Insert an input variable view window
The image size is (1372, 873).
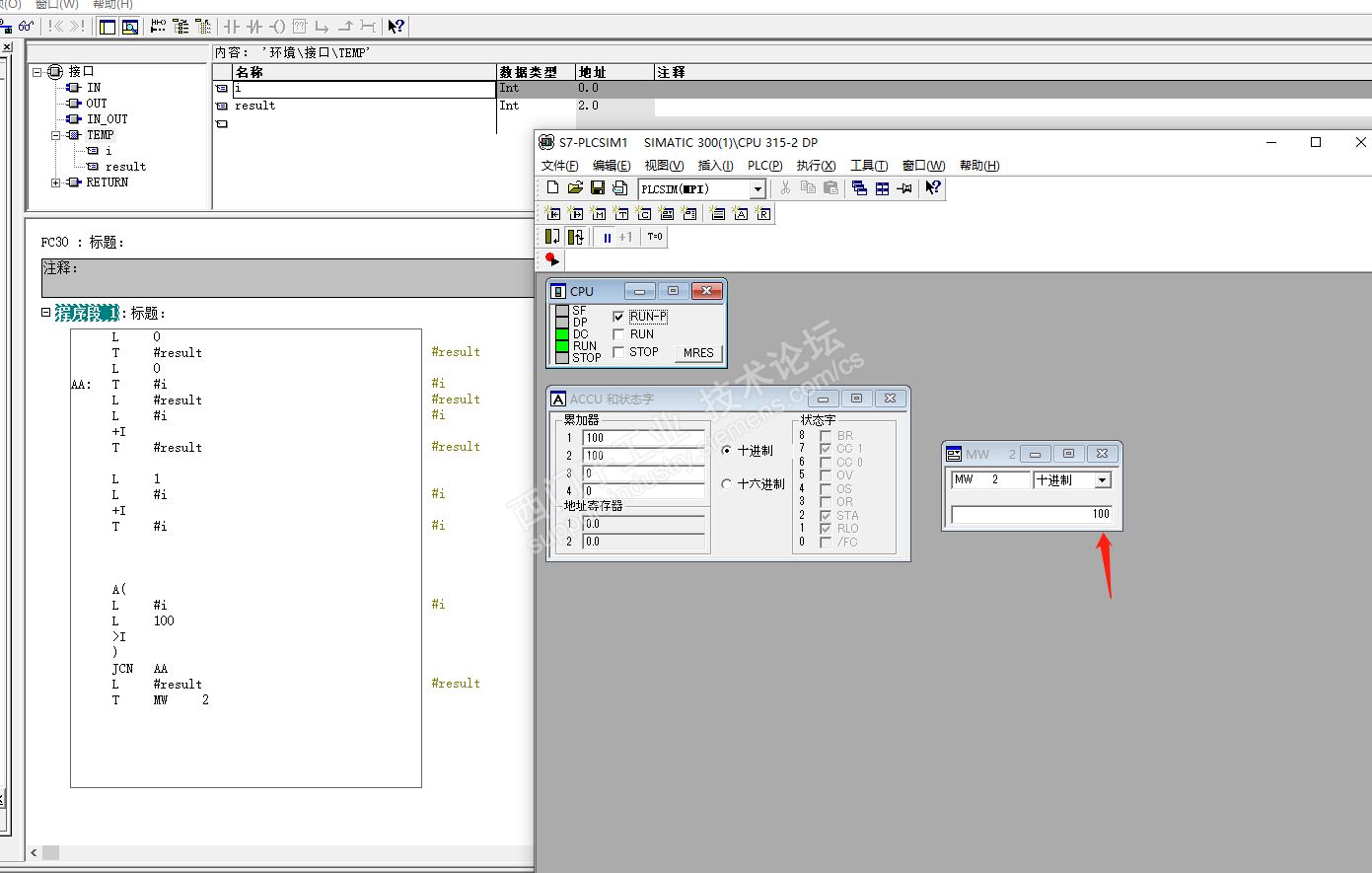pyautogui.click(x=553, y=213)
